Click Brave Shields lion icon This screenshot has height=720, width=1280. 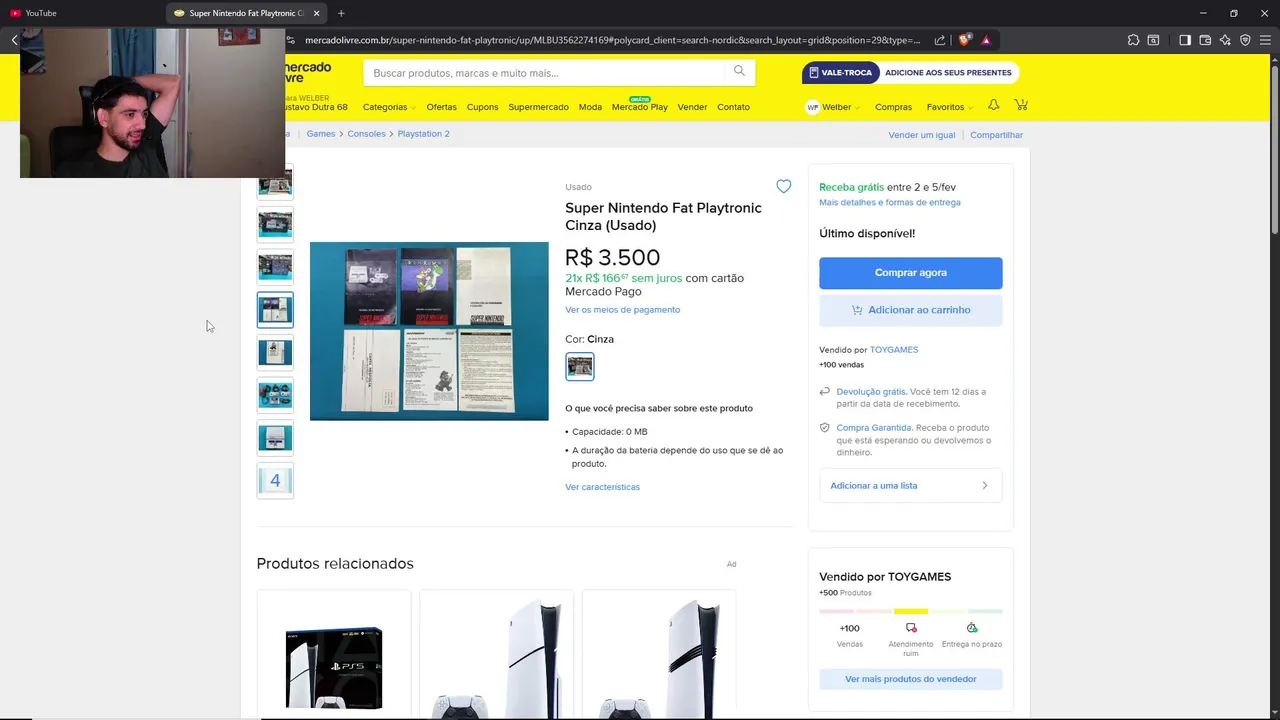[x=964, y=40]
